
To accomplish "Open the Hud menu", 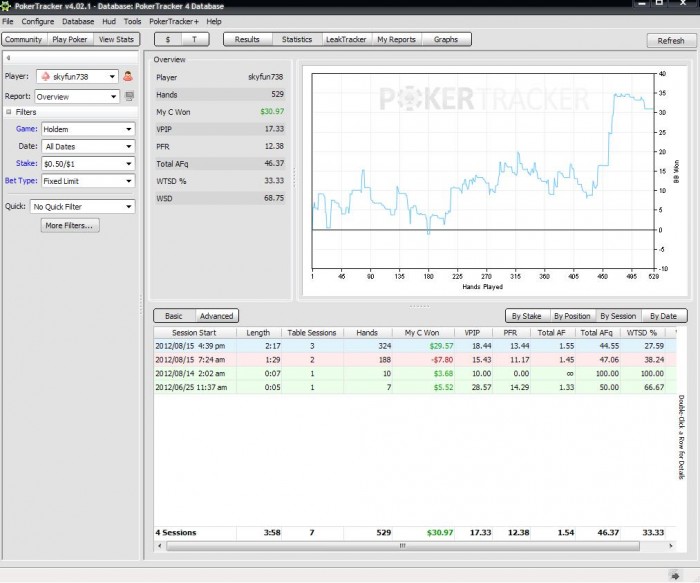I will click(109, 21).
